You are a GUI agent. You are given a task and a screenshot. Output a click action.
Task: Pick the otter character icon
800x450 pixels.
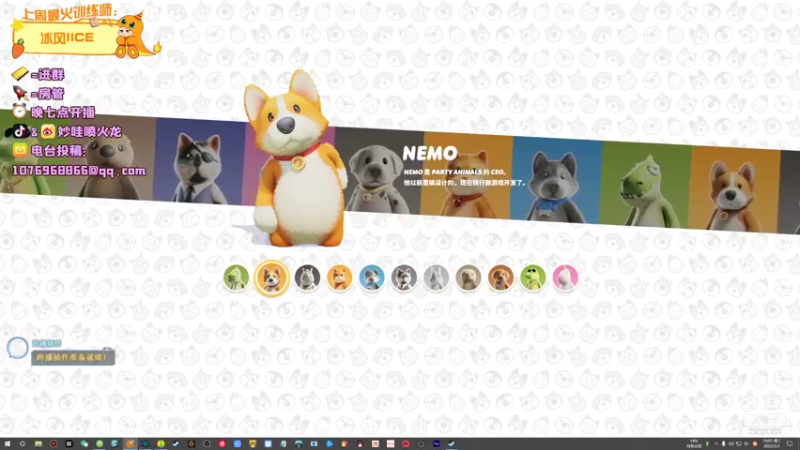(x=468, y=278)
